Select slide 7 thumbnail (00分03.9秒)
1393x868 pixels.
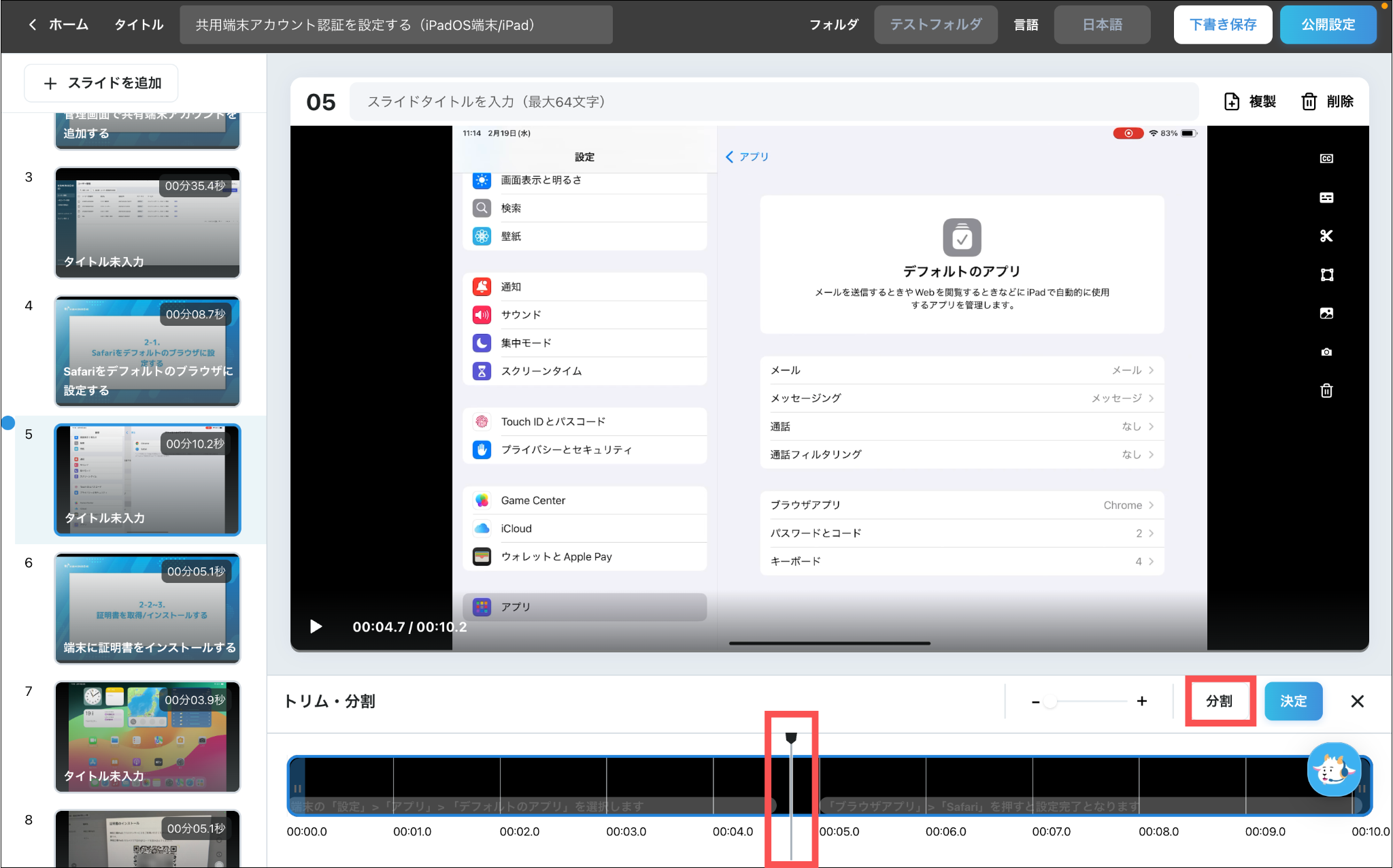[x=148, y=737]
